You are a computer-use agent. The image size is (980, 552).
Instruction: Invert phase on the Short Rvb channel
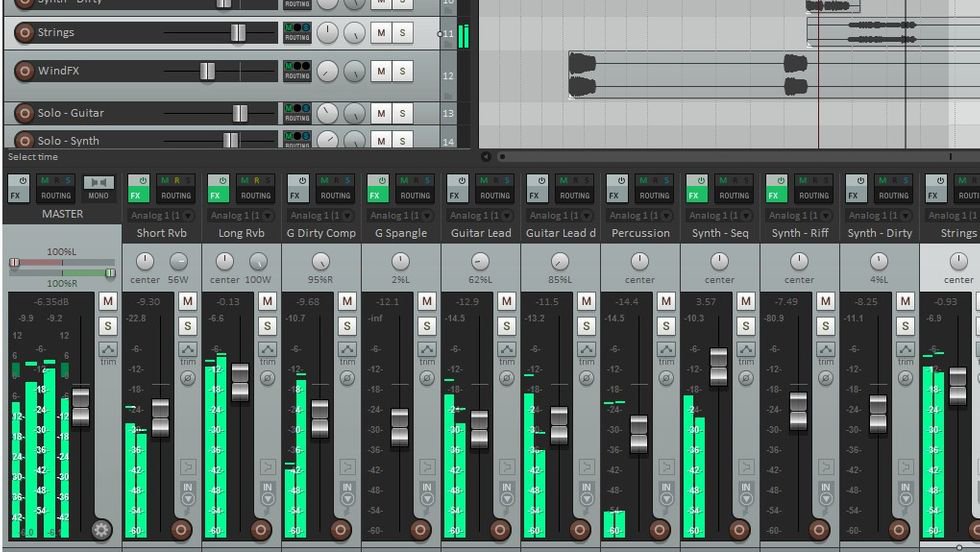(187, 378)
